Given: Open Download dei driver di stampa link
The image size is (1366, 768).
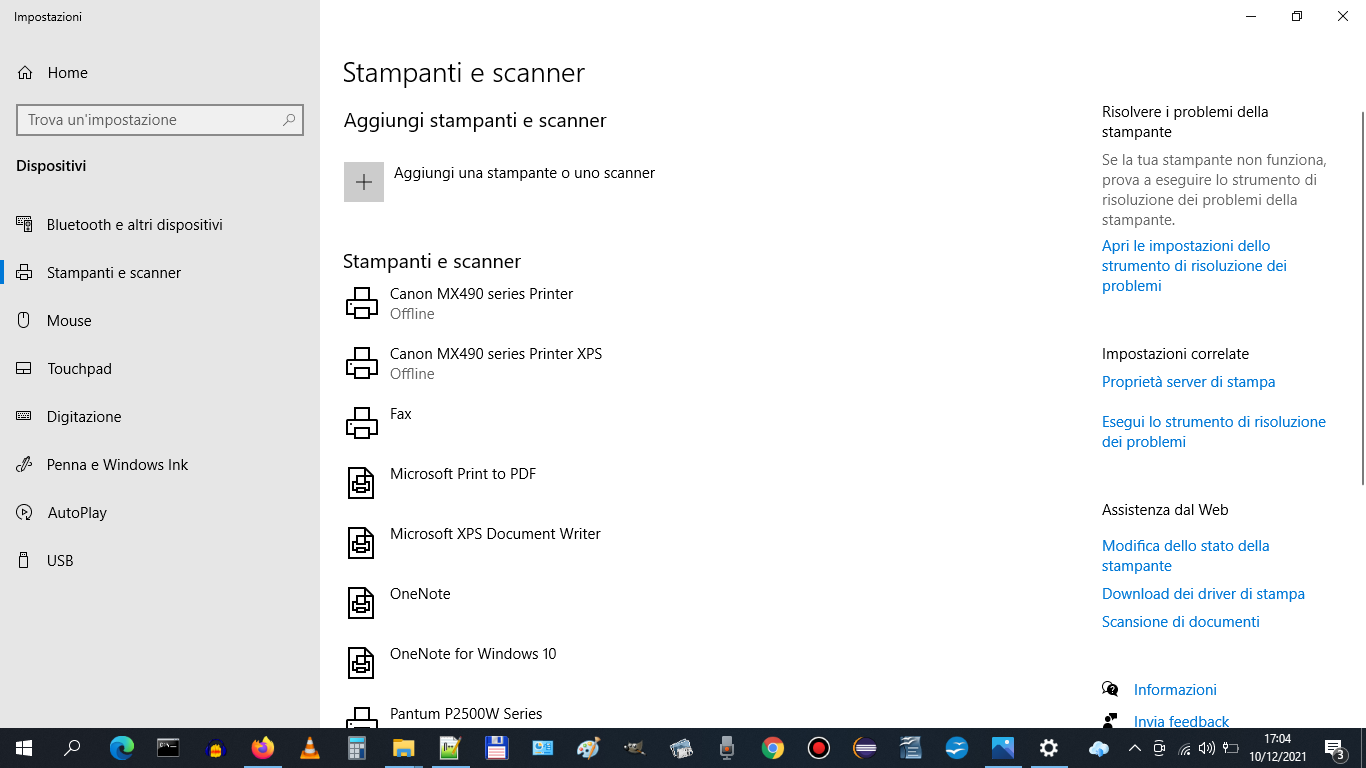Looking at the screenshot, I should 1203,594.
